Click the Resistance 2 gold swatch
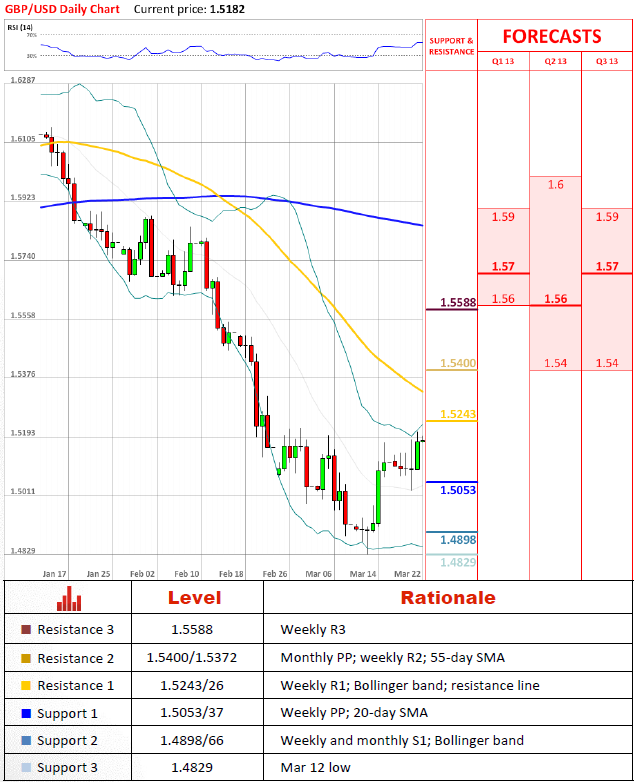The height and width of the screenshot is (782, 634). coord(26,658)
